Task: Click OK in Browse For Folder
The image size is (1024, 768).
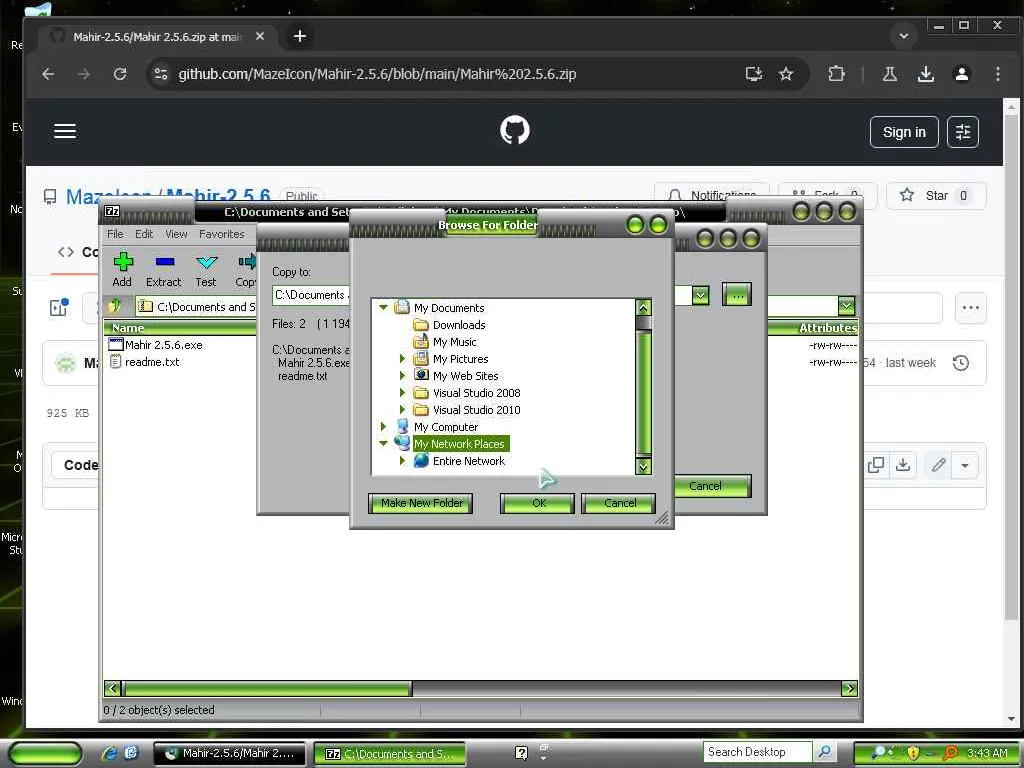Action: tap(537, 503)
